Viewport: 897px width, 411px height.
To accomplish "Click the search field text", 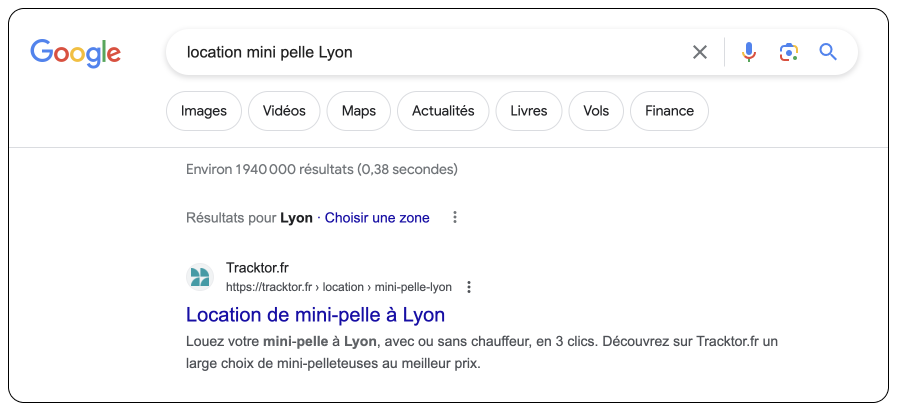I will click(269, 52).
